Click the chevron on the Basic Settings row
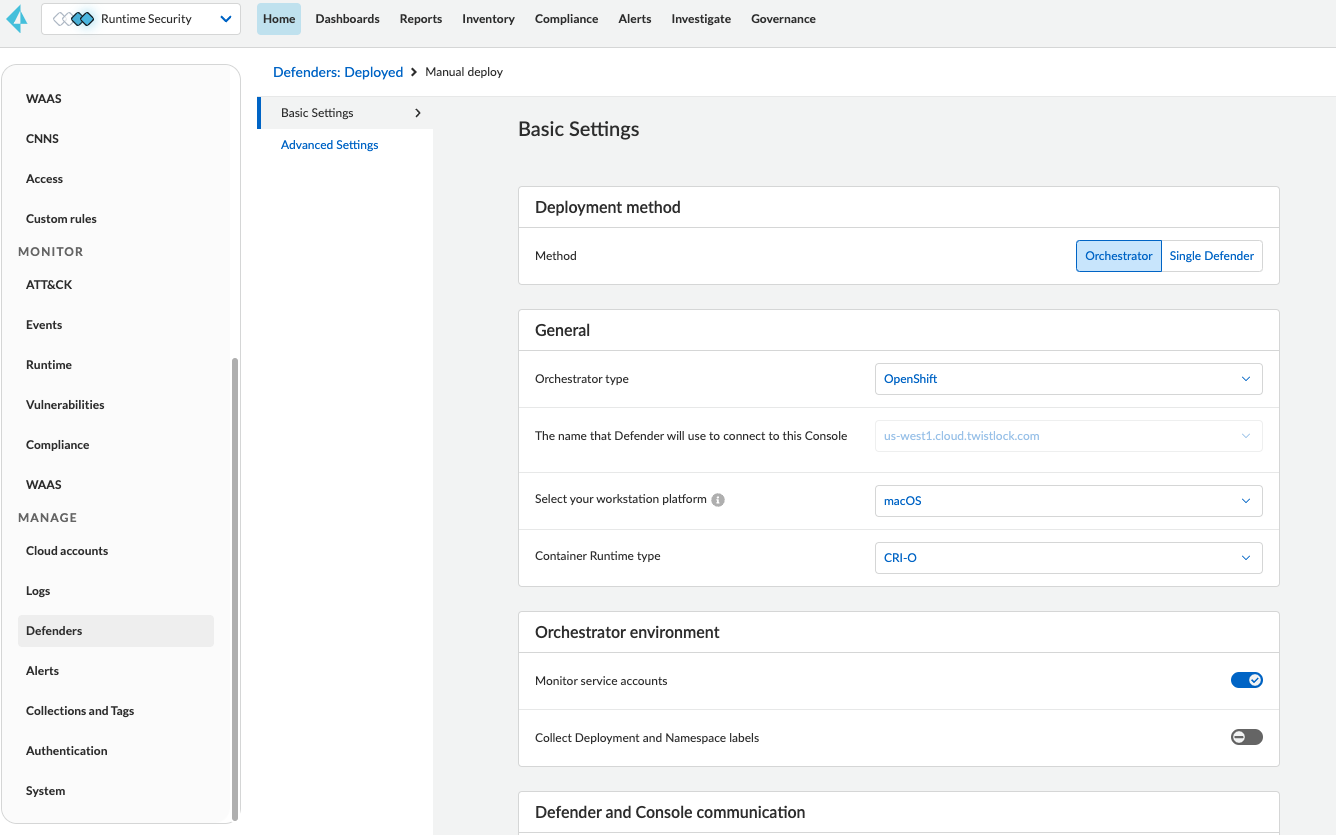The width and height of the screenshot is (1336, 835). click(418, 113)
